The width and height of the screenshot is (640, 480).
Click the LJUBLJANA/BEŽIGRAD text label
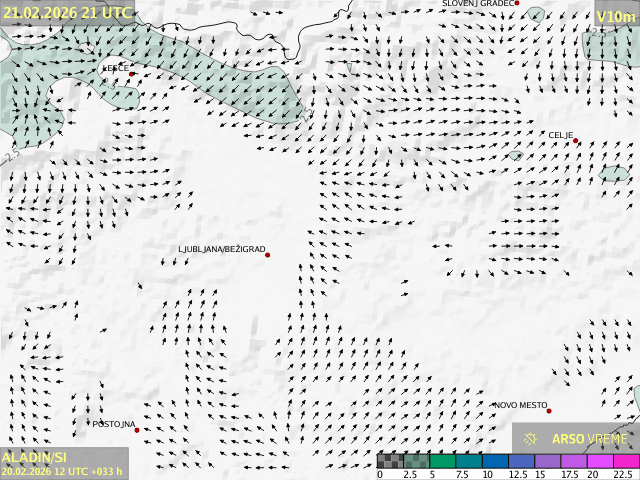pos(221,249)
